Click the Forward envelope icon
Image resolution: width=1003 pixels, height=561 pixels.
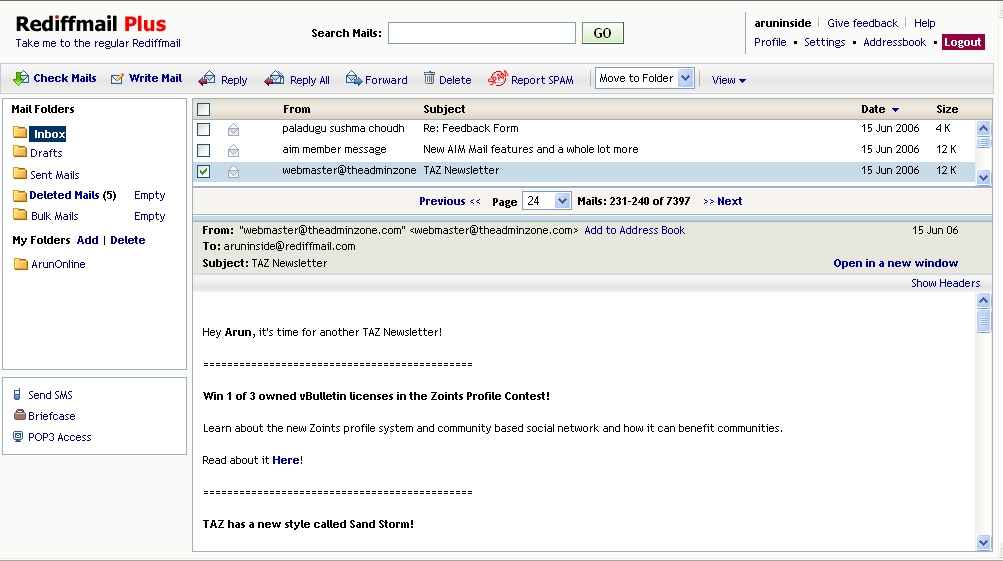354,78
